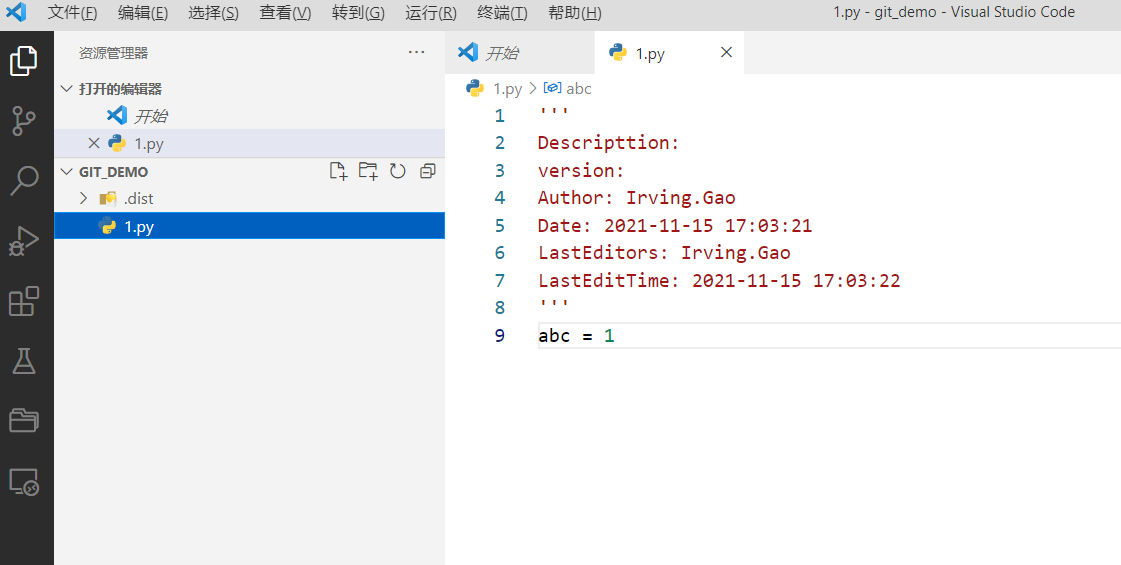Click line number 5 in gutter
This screenshot has height=565, width=1121.
[x=499, y=226]
